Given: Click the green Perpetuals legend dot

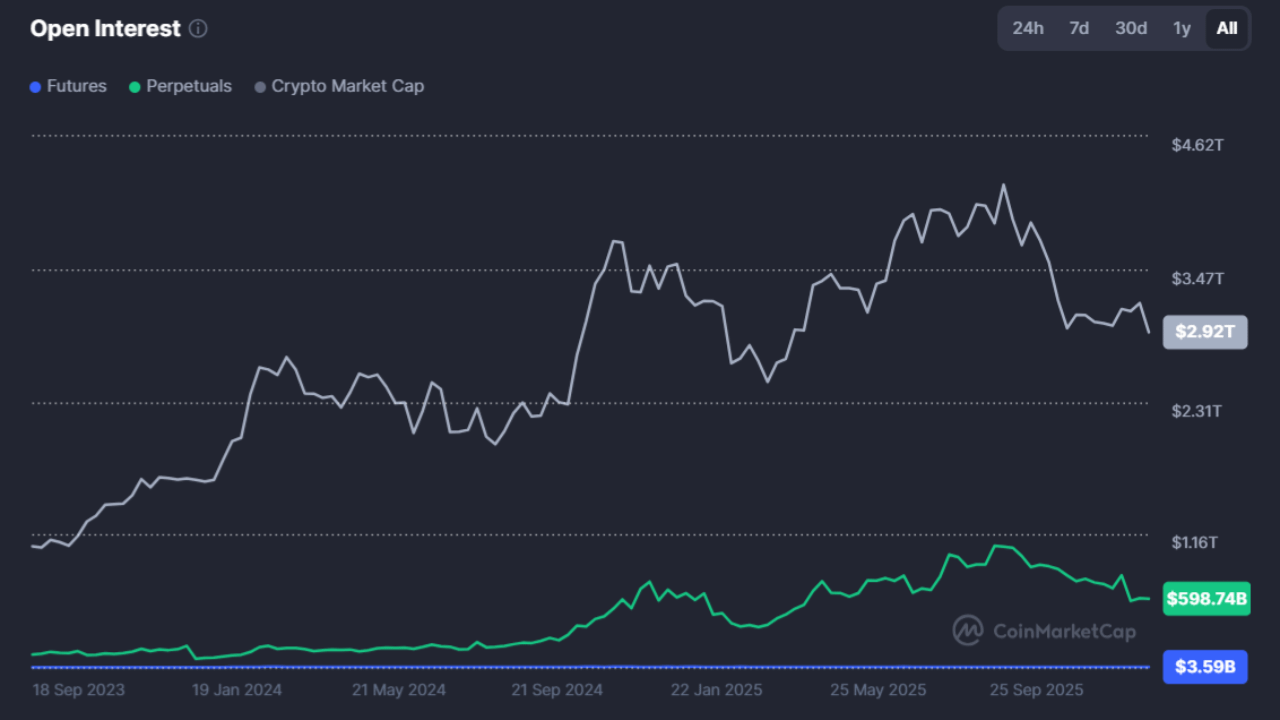Looking at the screenshot, I should tap(135, 87).
